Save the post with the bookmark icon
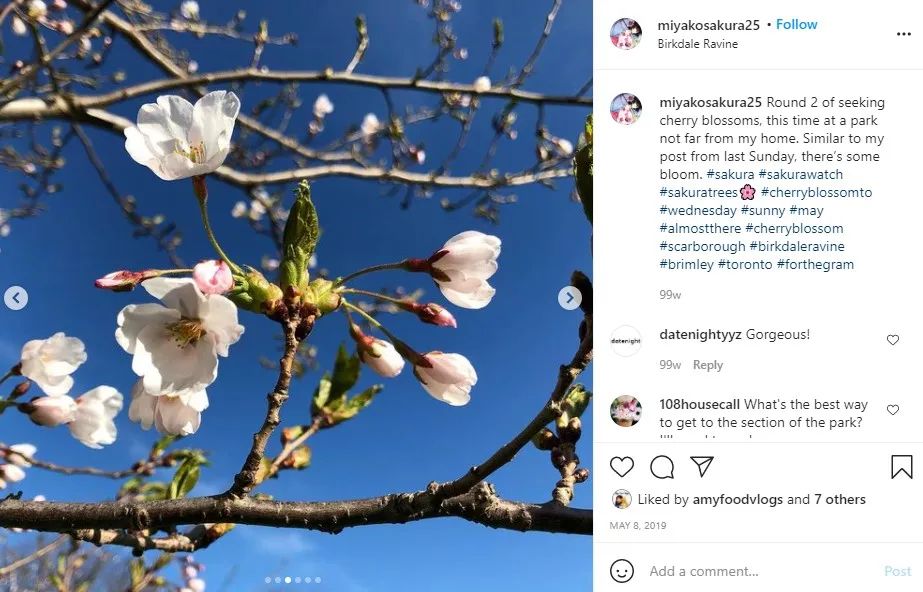This screenshot has height=592, width=923. tap(901, 467)
